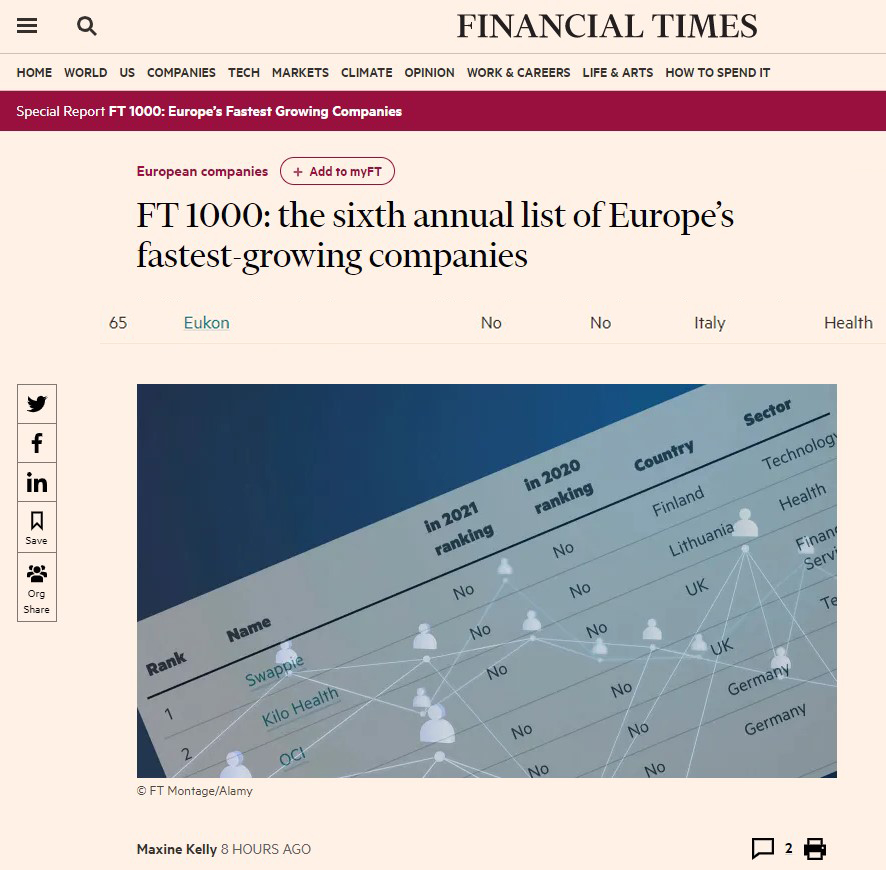The width and height of the screenshot is (886, 870).
Task: Click the Financial Times masthead logo
Action: pos(607,26)
